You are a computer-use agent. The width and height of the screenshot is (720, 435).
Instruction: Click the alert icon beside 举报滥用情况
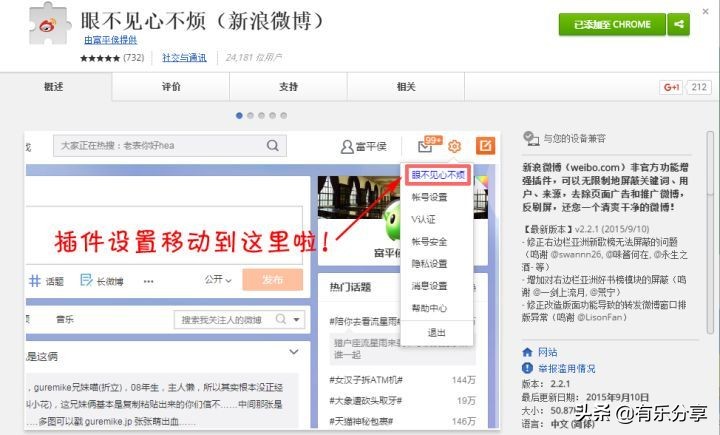click(527, 368)
